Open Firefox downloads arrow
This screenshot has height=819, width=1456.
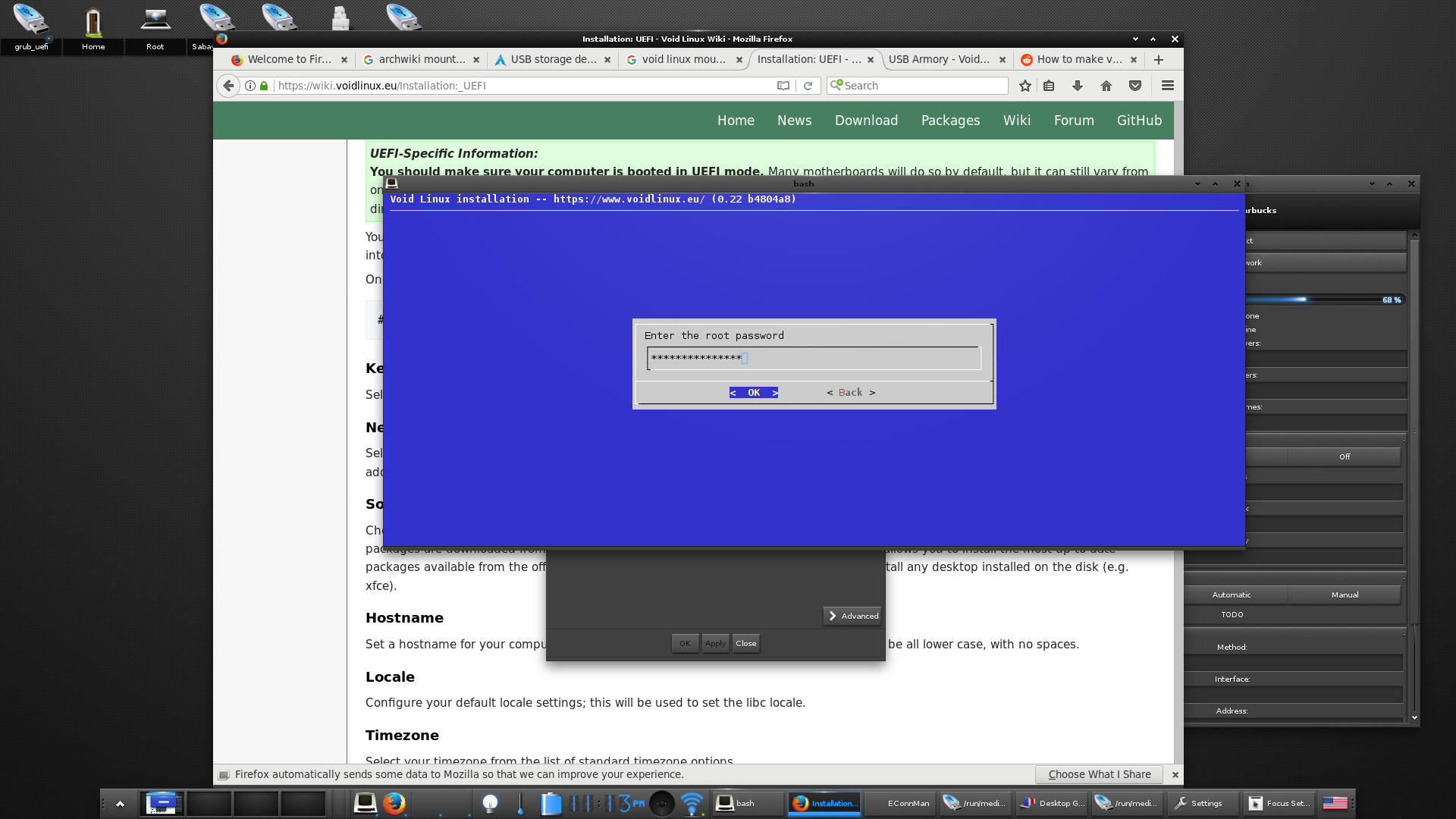point(1078,86)
